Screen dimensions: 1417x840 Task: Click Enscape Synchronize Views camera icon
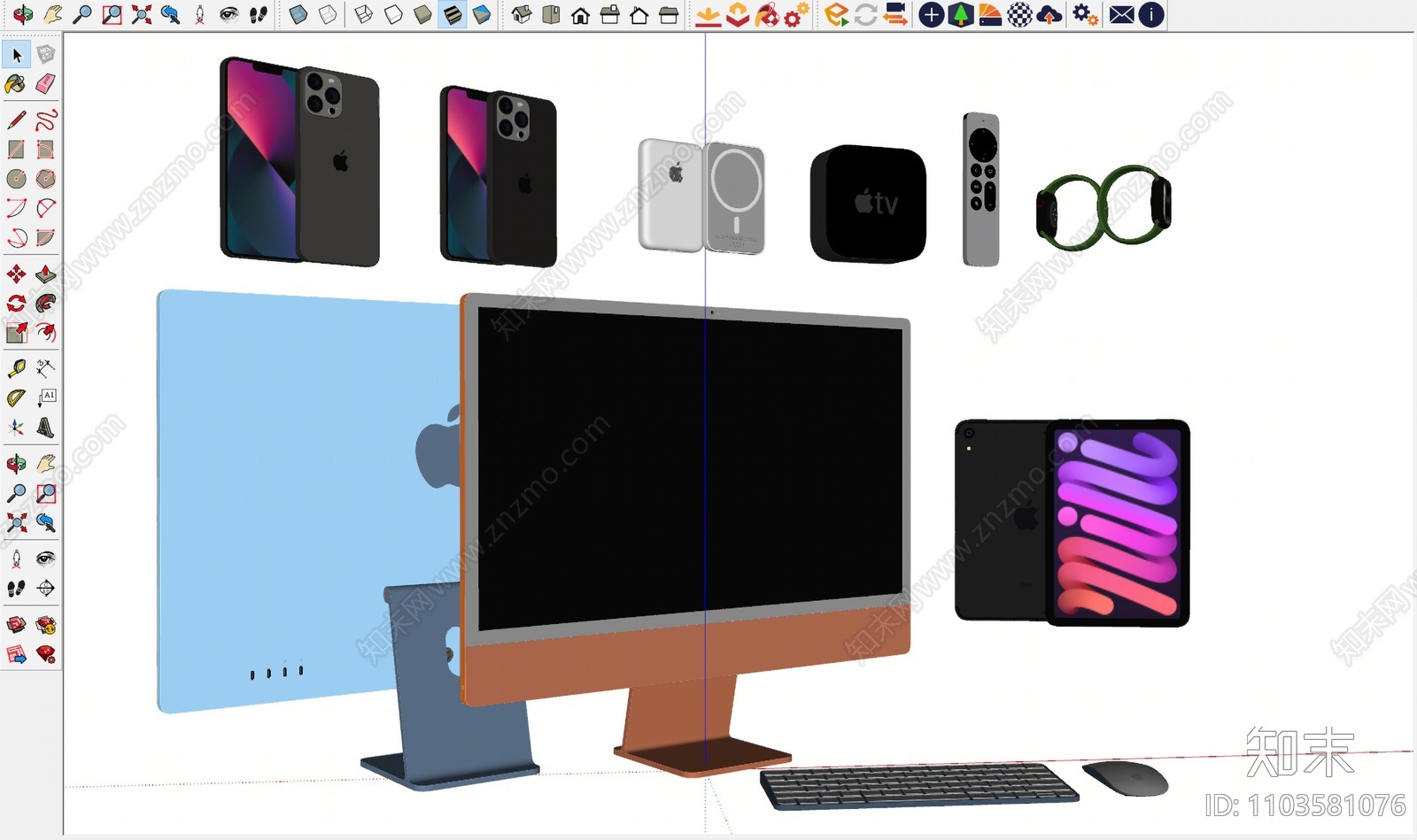point(895,14)
